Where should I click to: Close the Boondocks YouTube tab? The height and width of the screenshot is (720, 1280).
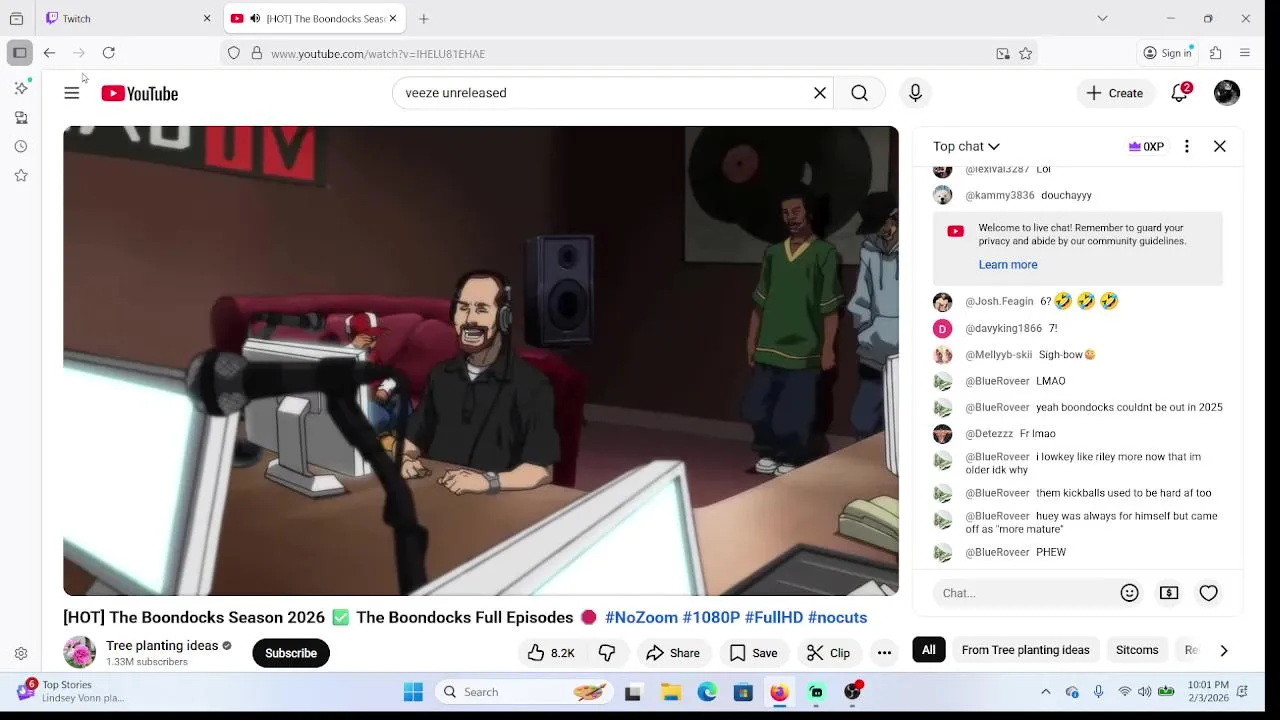pos(393,18)
